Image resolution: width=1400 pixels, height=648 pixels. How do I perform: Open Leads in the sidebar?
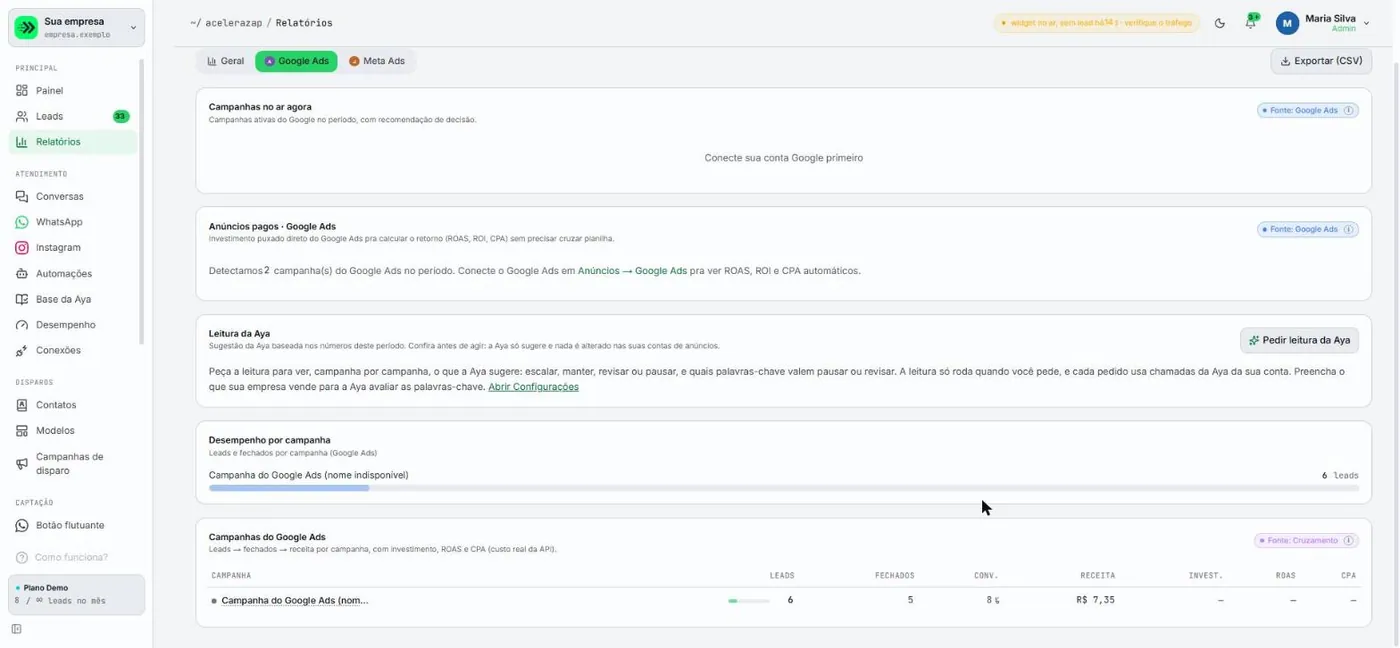click(x=75, y=116)
